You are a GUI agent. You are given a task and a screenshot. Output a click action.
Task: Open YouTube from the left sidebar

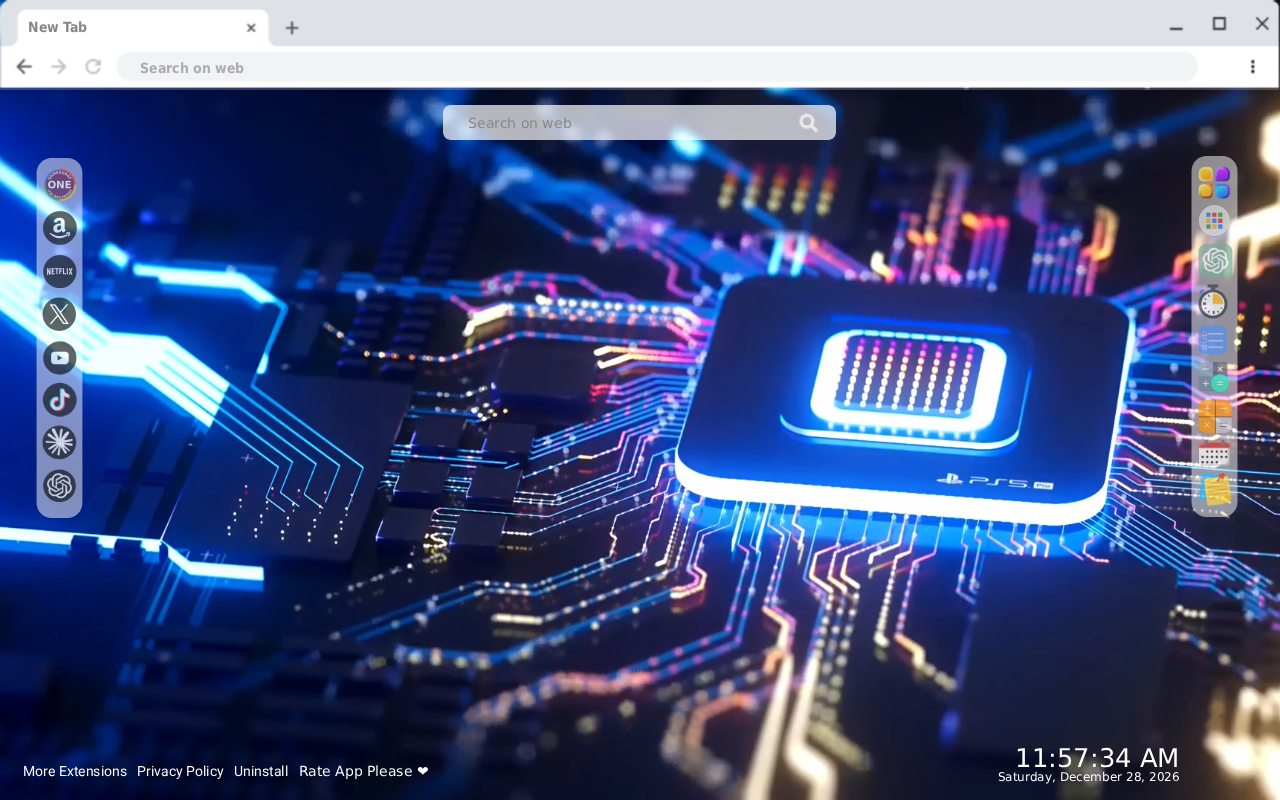[x=60, y=357]
